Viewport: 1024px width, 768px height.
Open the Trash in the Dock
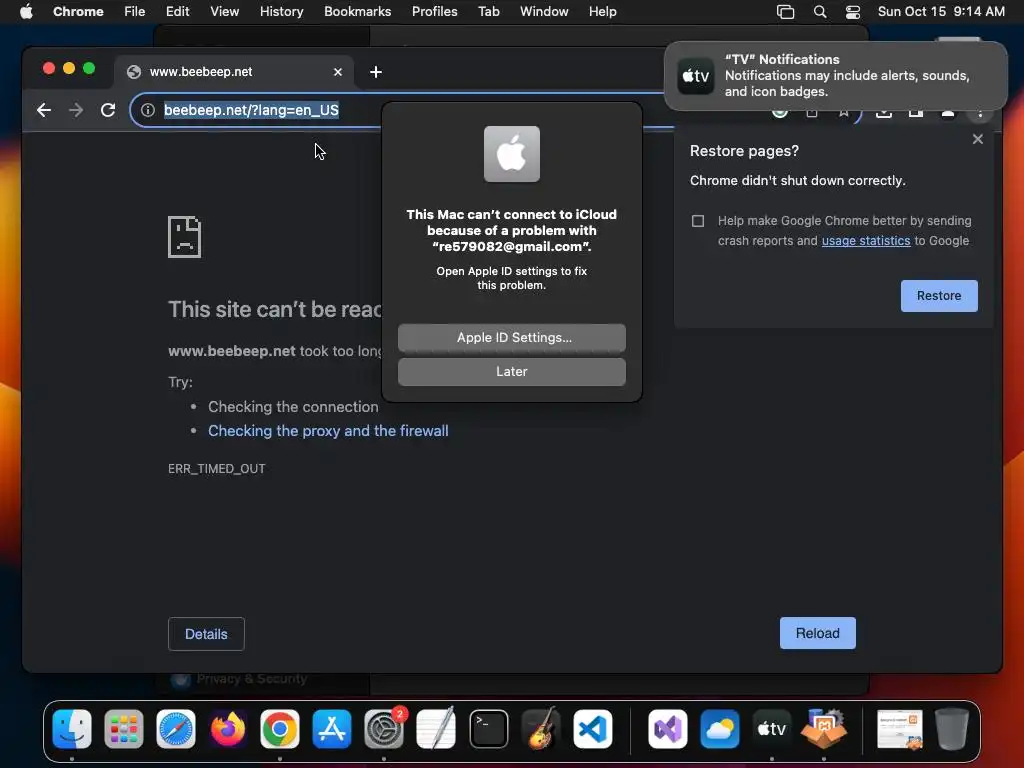pyautogui.click(x=952, y=728)
